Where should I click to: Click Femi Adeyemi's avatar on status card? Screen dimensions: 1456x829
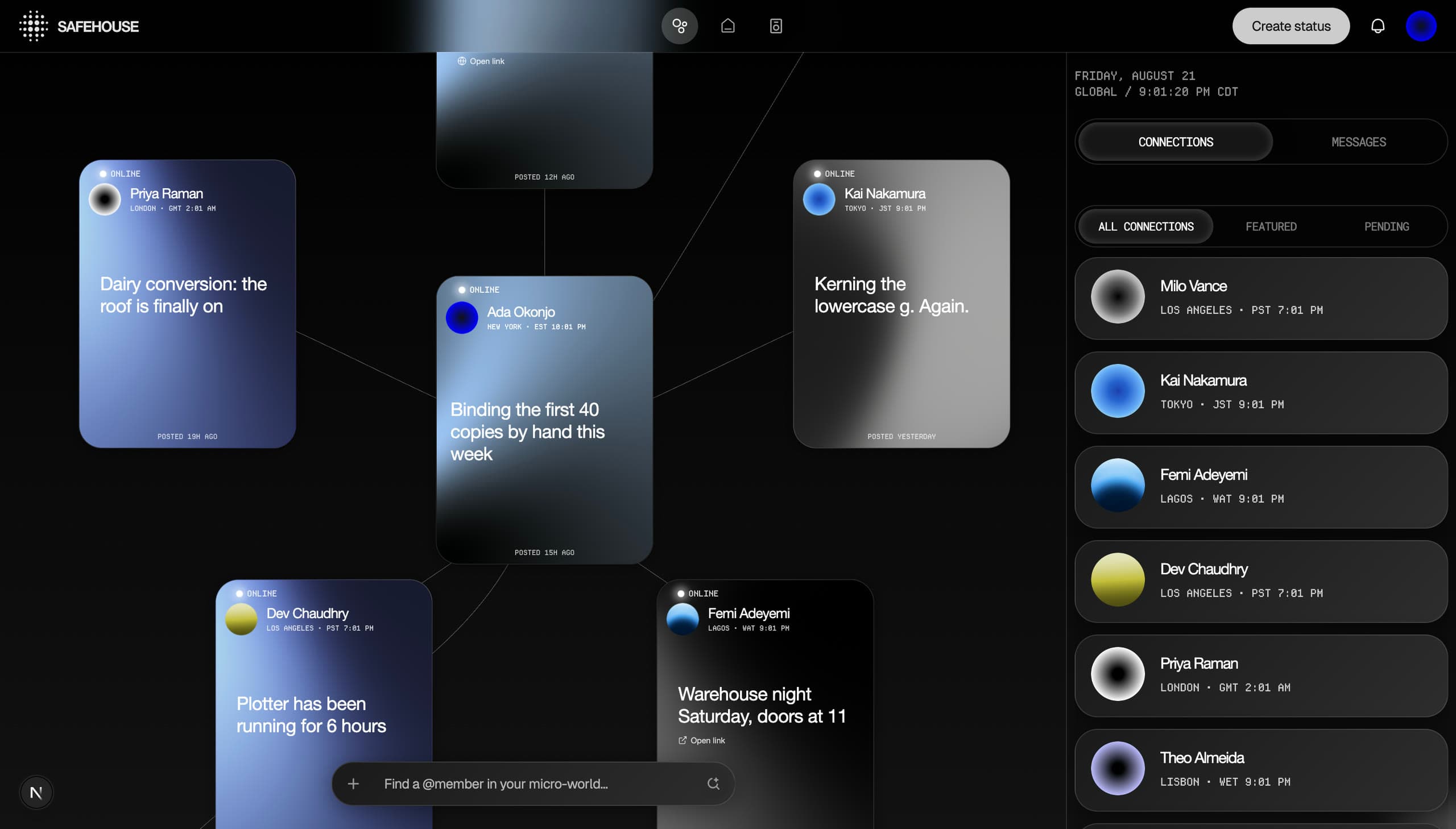(x=682, y=619)
